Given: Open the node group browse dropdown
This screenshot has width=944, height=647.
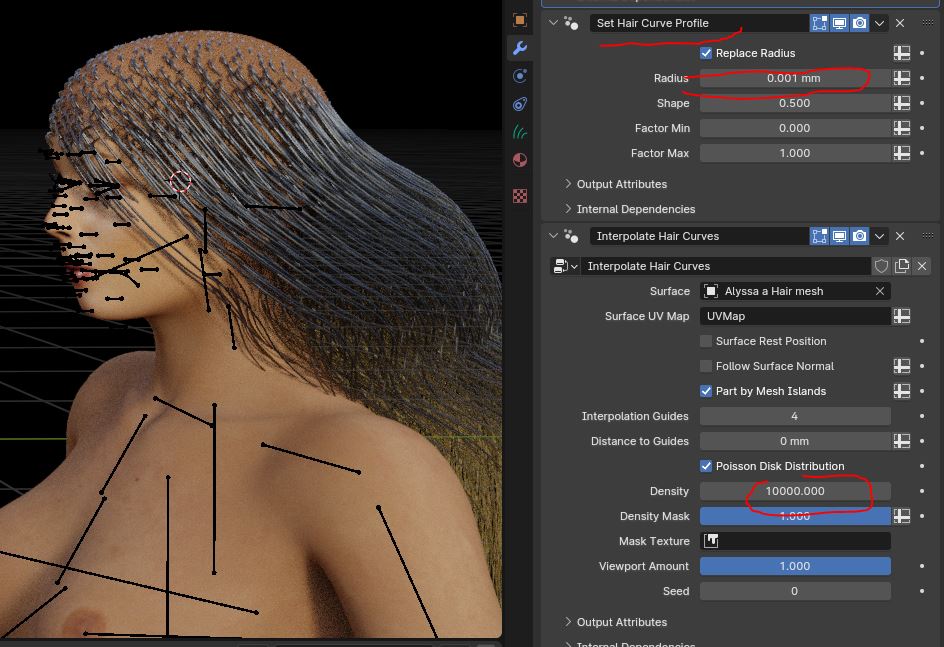Looking at the screenshot, I should (566, 266).
